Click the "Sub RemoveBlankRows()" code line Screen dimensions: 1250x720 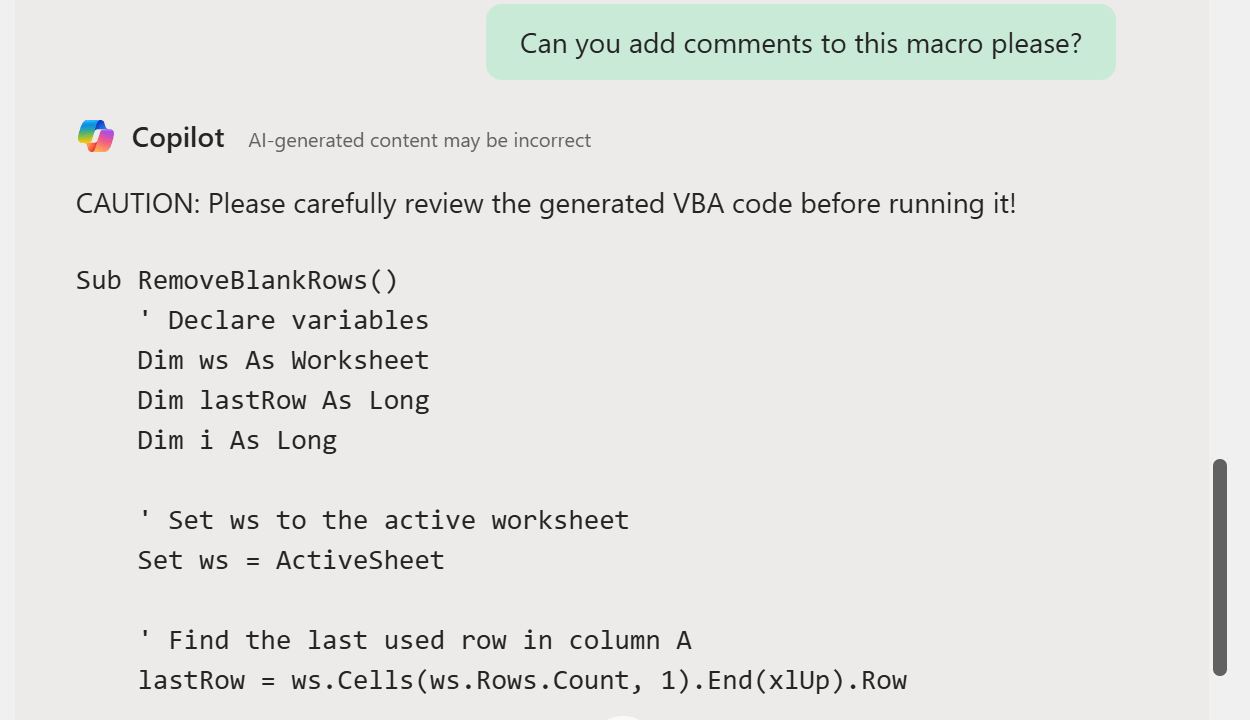(237, 280)
